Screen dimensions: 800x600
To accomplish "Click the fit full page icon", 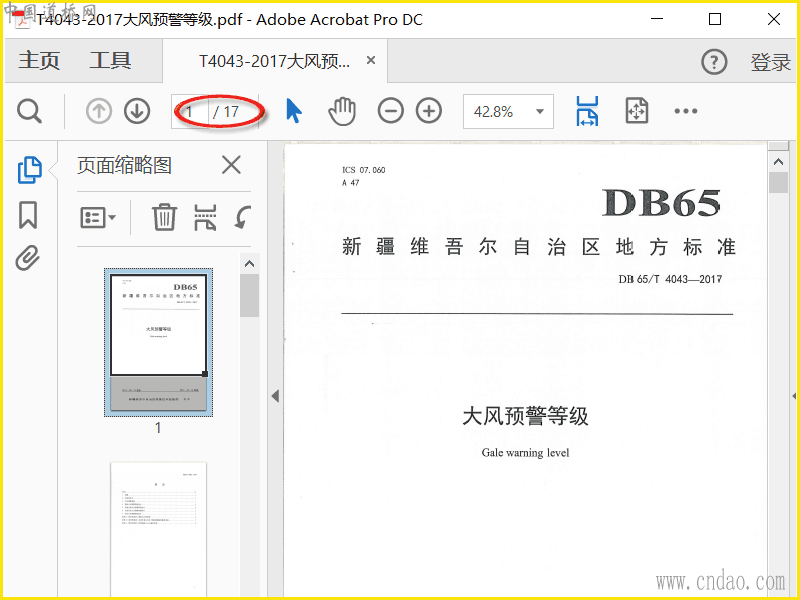I will pyautogui.click(x=637, y=111).
